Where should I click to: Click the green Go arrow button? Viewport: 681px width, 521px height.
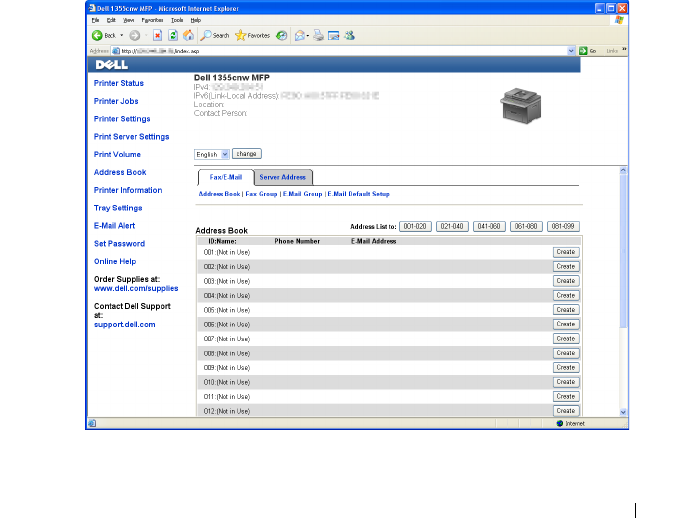(583, 51)
